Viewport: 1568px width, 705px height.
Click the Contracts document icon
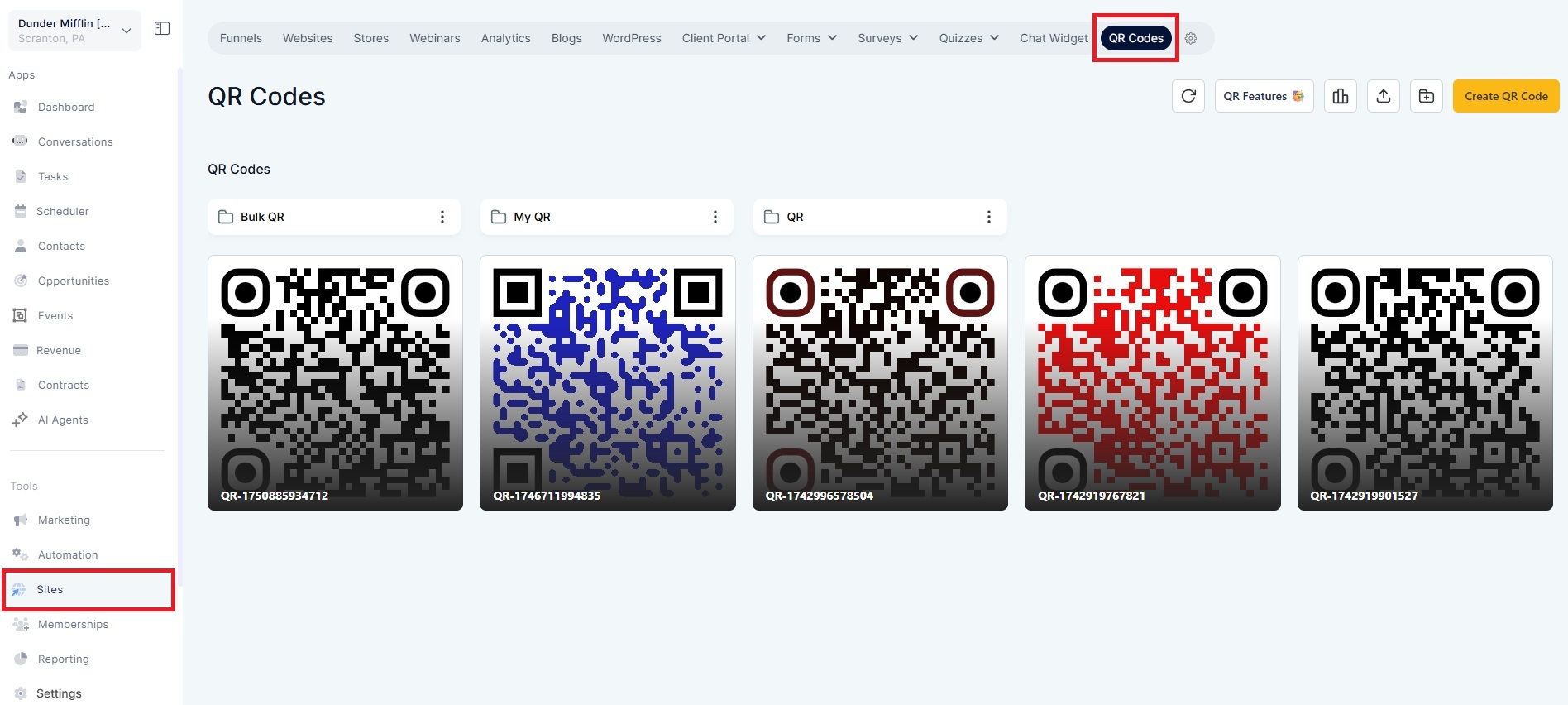click(x=21, y=385)
